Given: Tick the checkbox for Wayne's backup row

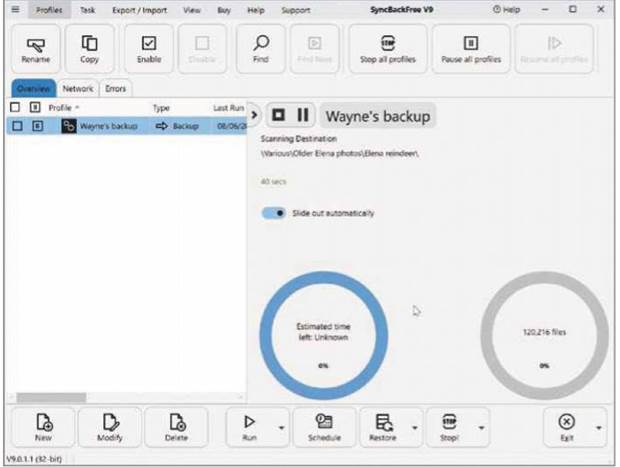Looking at the screenshot, I should [x=17, y=126].
